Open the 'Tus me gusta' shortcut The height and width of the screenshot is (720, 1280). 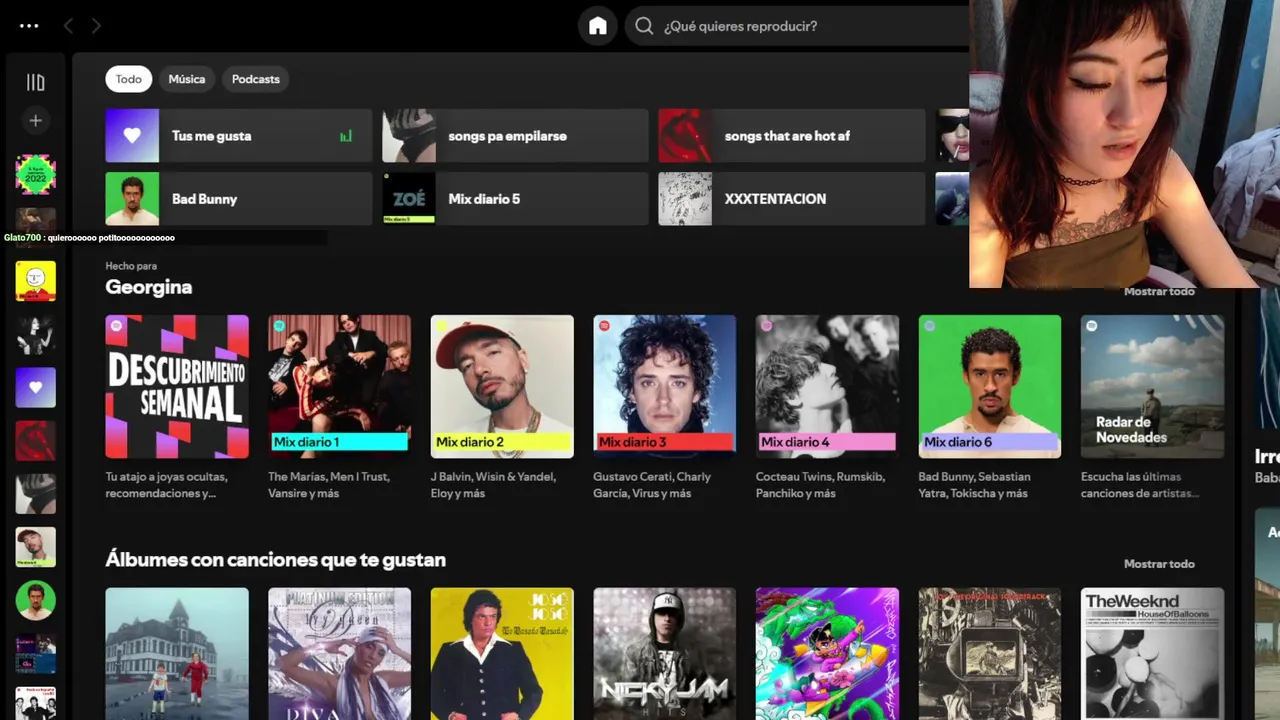point(239,136)
